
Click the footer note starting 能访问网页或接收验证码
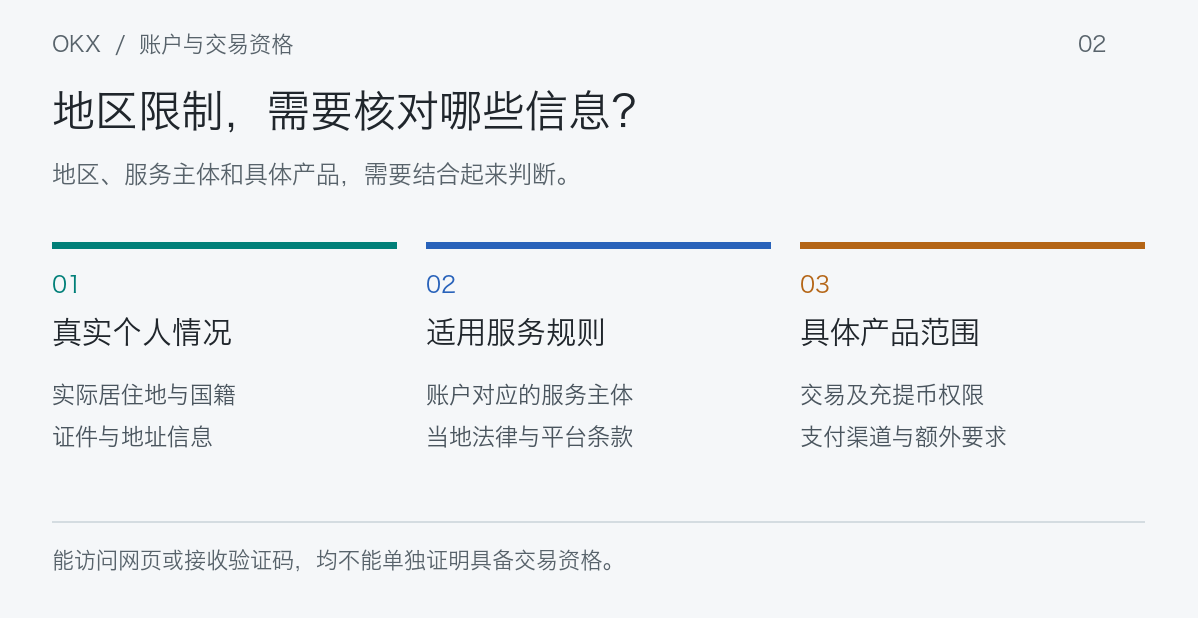tap(333, 561)
